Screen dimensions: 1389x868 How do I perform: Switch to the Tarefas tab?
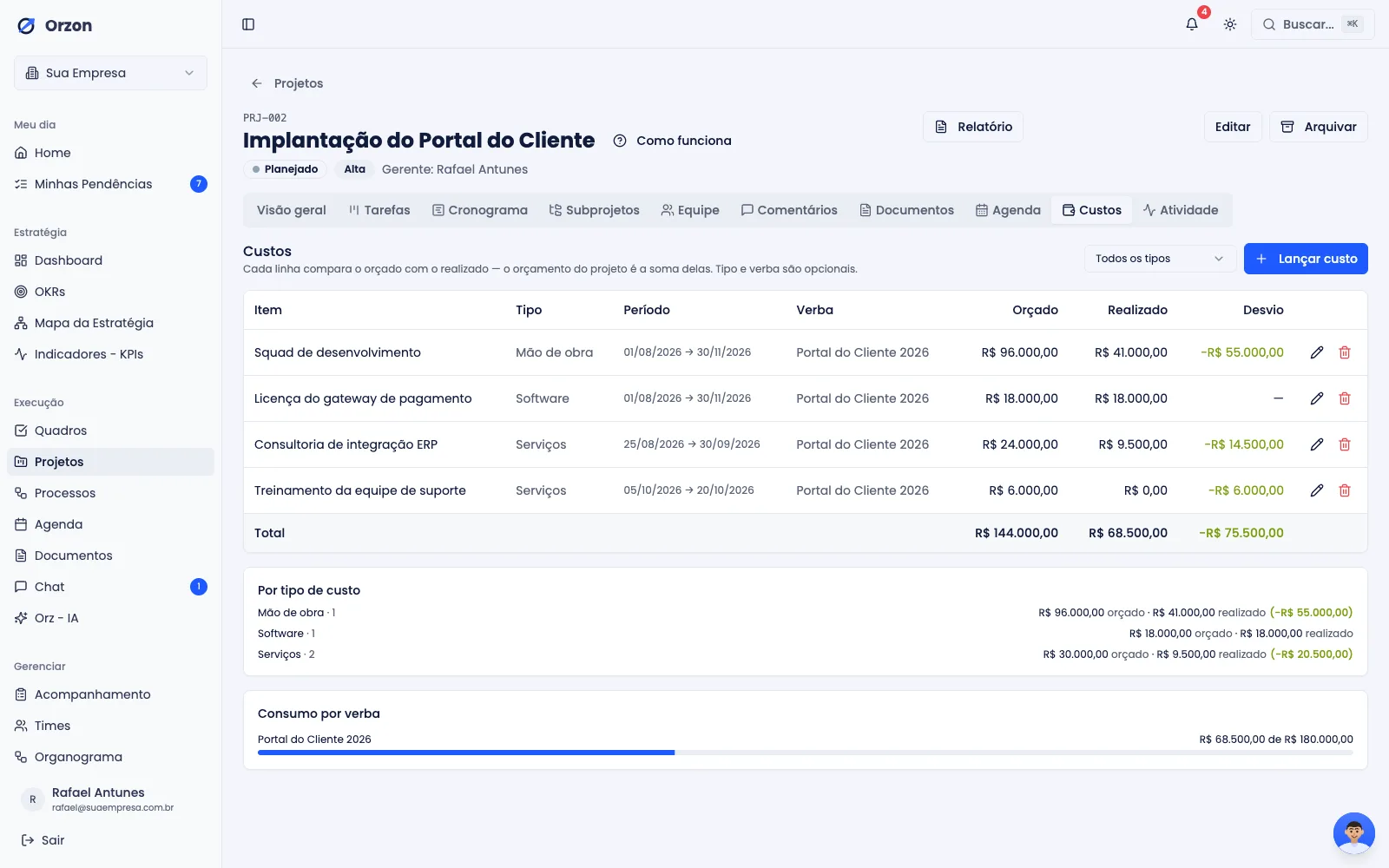tap(379, 210)
